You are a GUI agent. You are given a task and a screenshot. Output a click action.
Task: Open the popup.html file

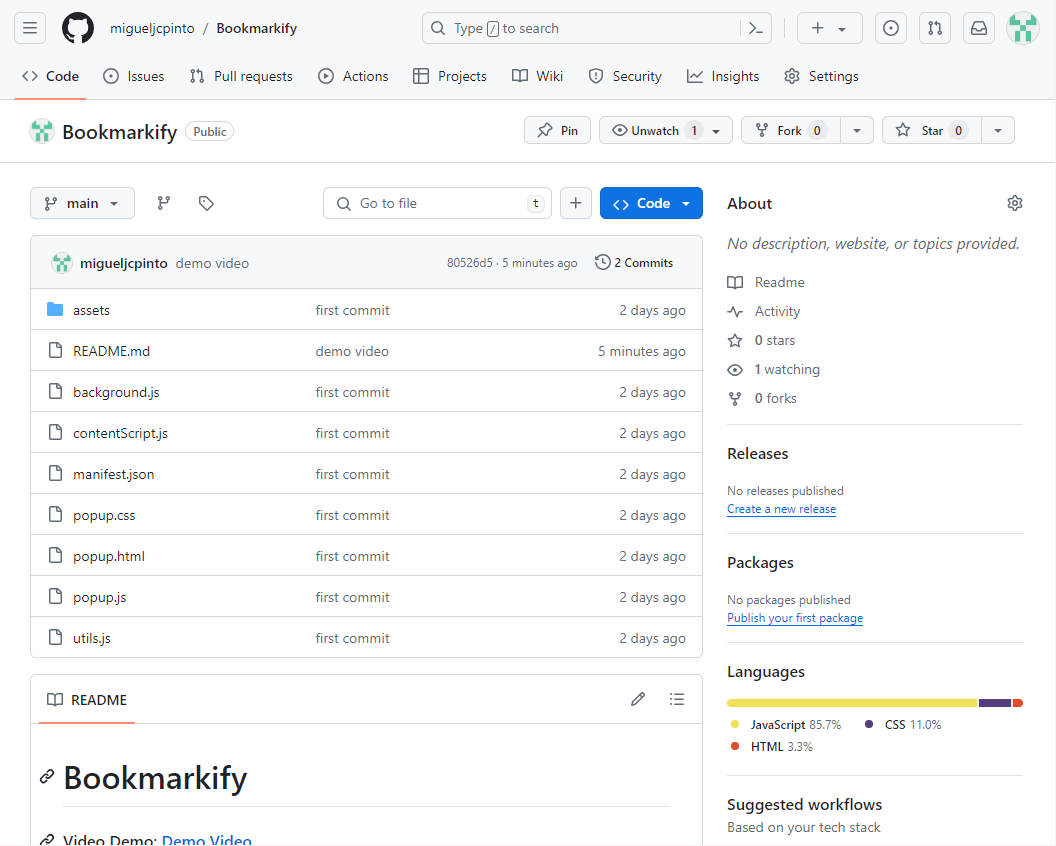108,556
